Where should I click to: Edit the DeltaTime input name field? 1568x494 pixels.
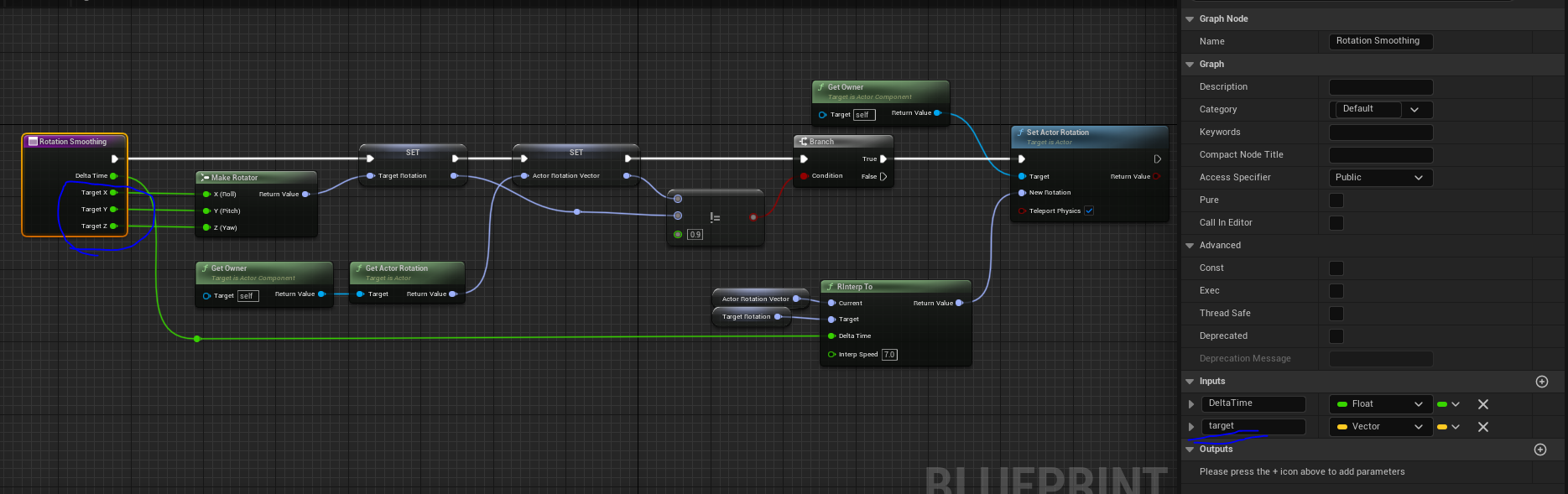coord(1253,404)
